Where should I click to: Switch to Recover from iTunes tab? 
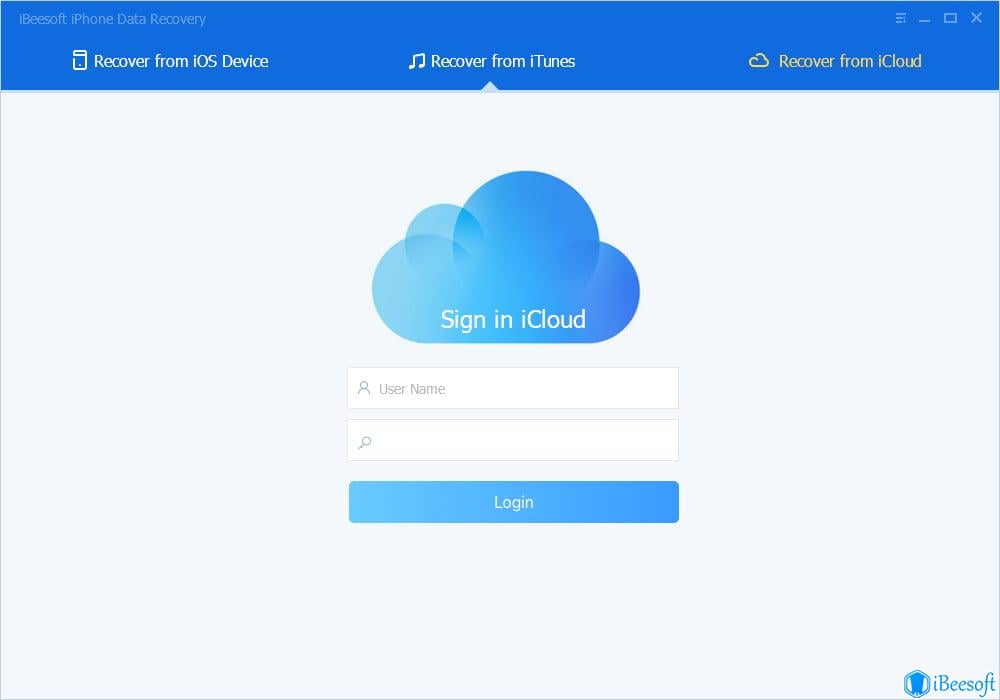click(x=492, y=61)
